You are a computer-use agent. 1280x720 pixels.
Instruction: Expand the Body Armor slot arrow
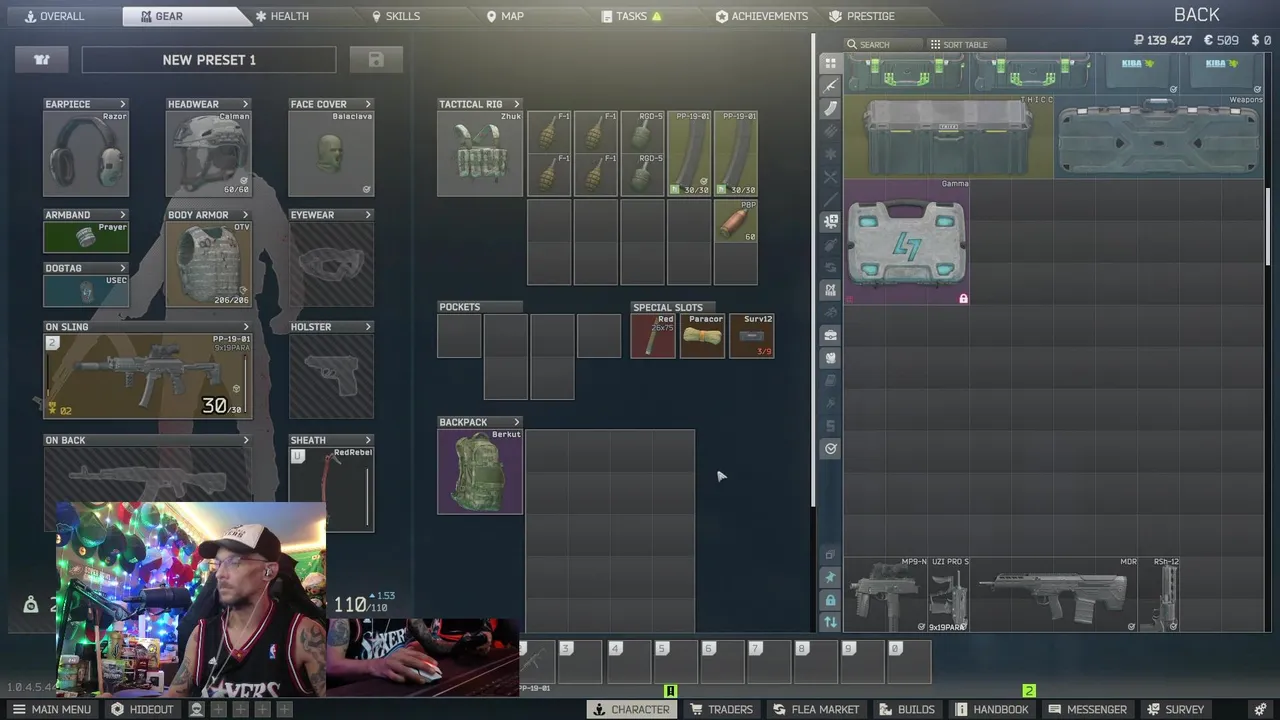245,215
